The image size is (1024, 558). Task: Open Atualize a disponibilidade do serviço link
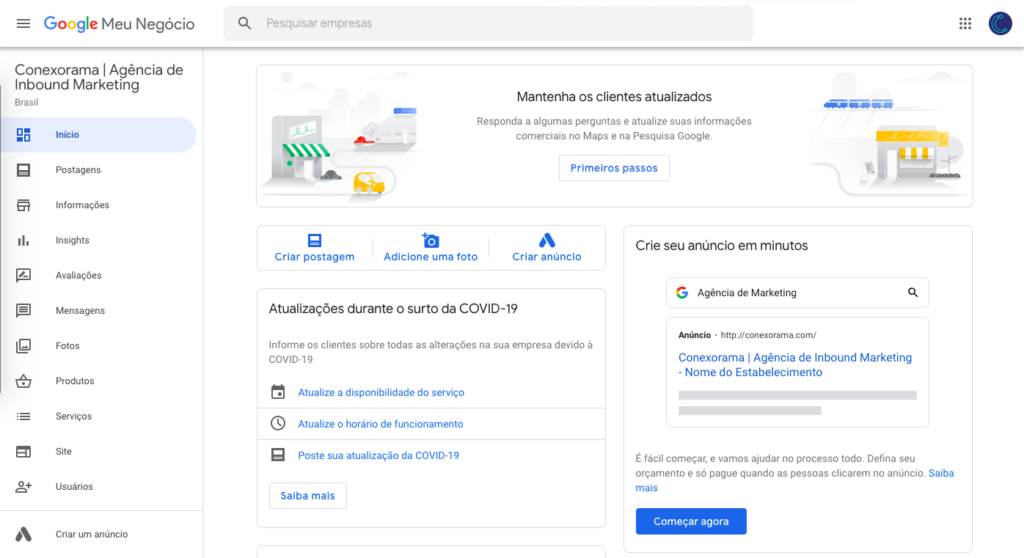(381, 393)
